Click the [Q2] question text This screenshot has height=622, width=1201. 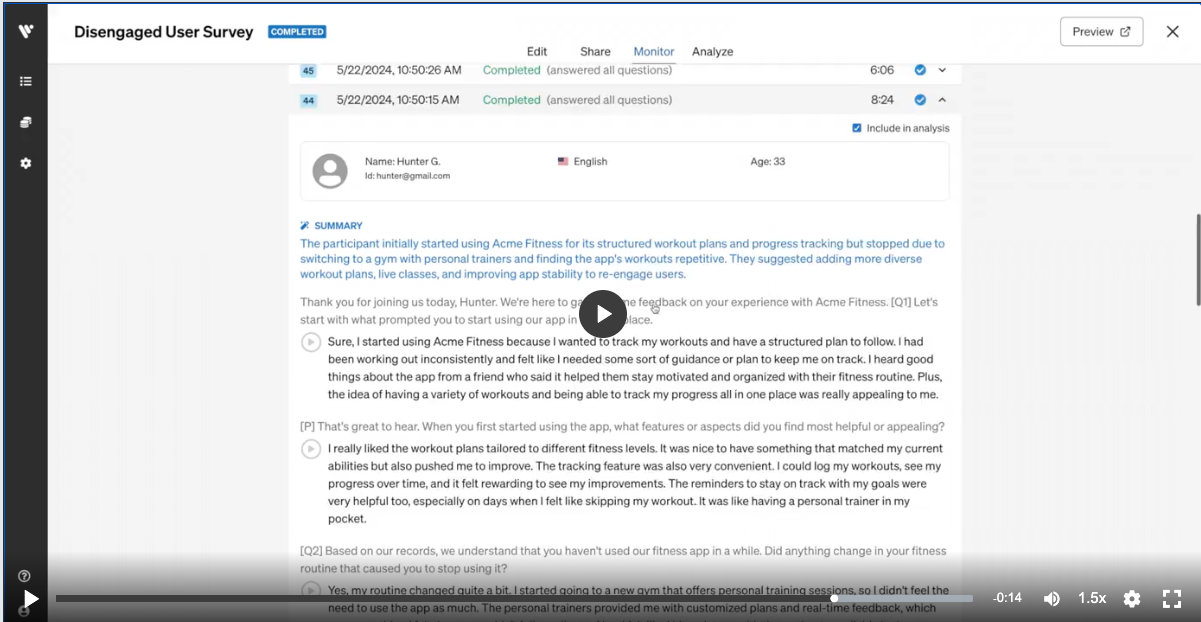623,559
